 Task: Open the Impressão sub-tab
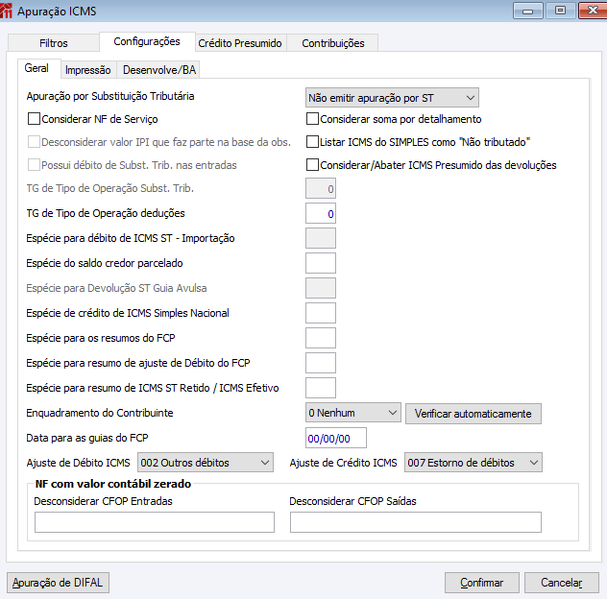88,70
